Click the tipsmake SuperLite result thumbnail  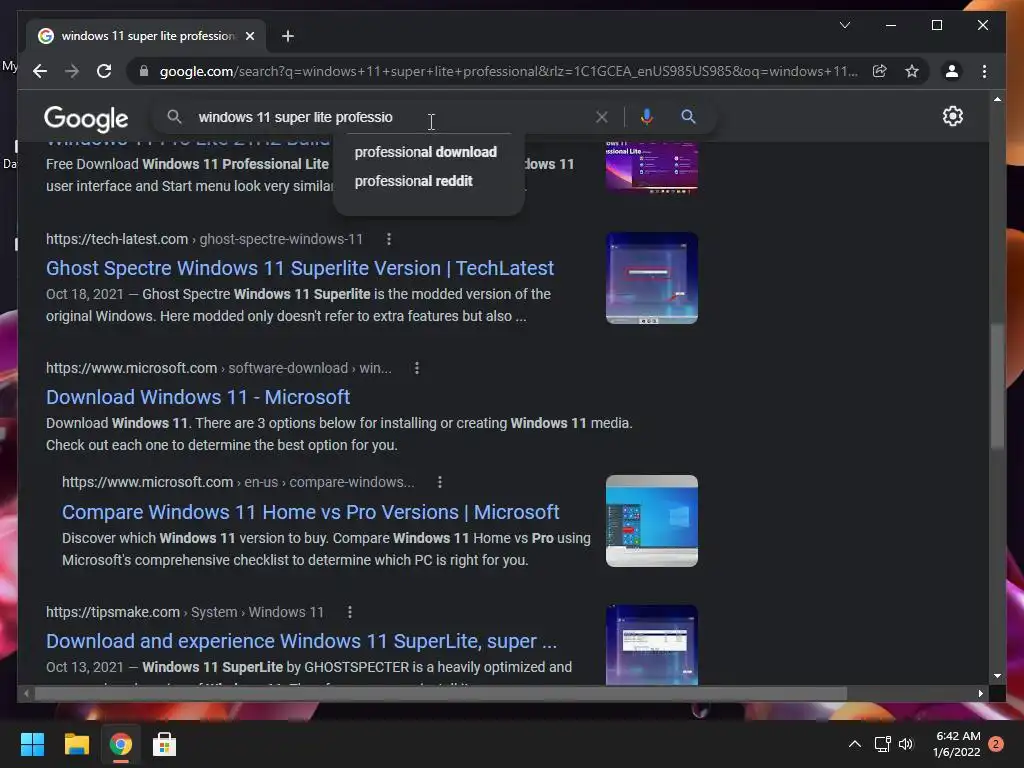click(x=652, y=645)
